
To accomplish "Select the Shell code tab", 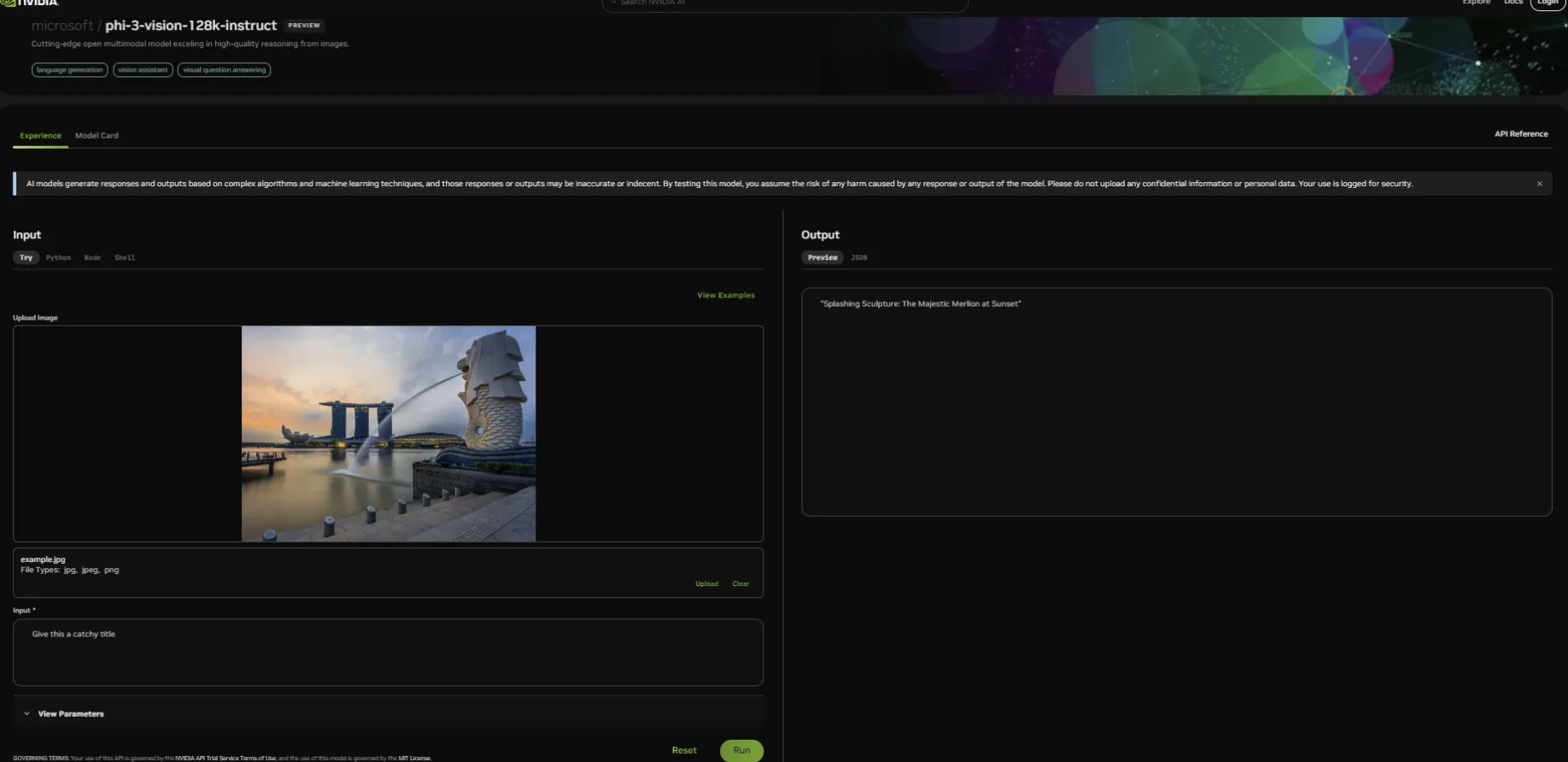I will pyautogui.click(x=125, y=258).
